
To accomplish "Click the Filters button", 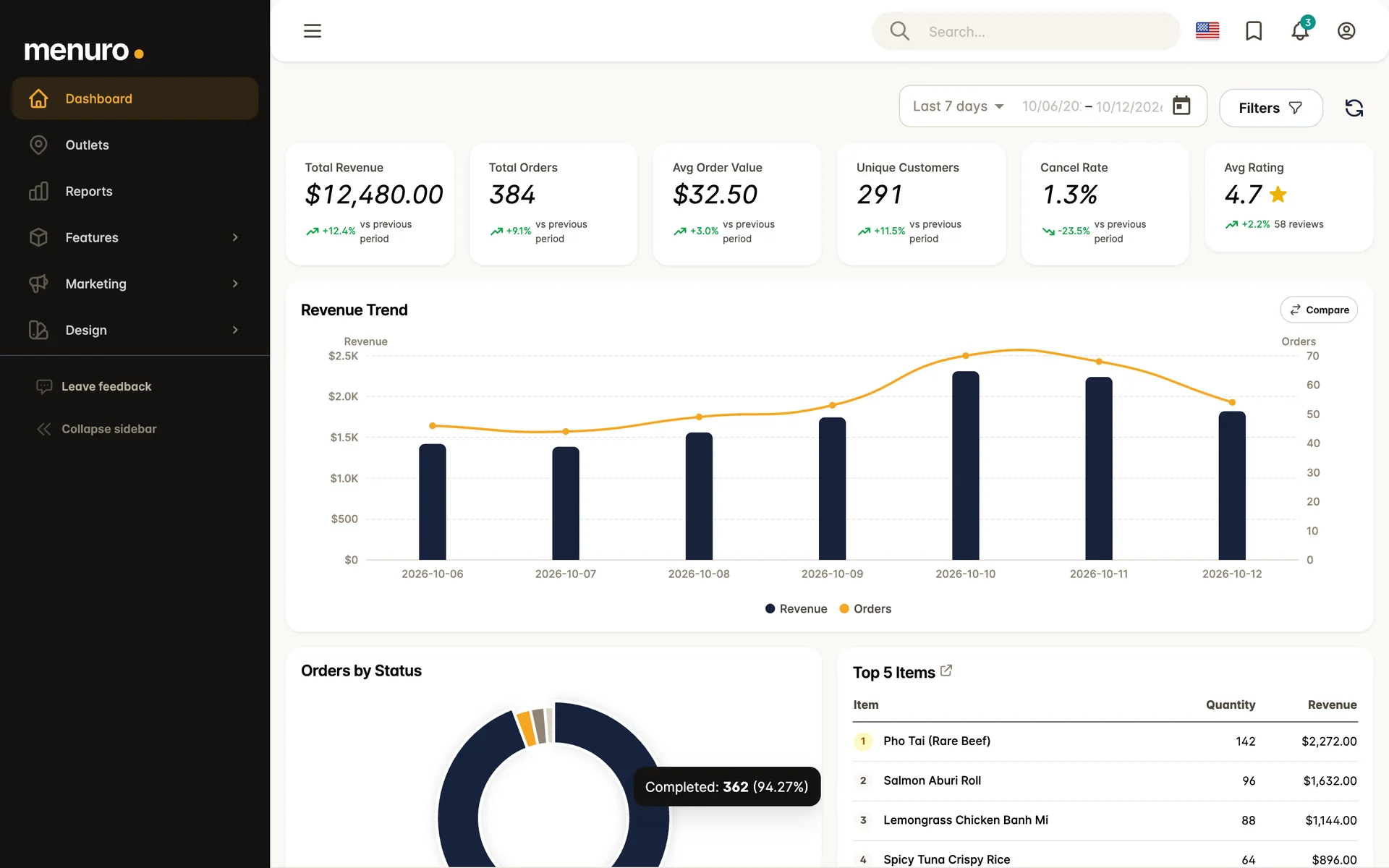I will click(x=1270, y=108).
